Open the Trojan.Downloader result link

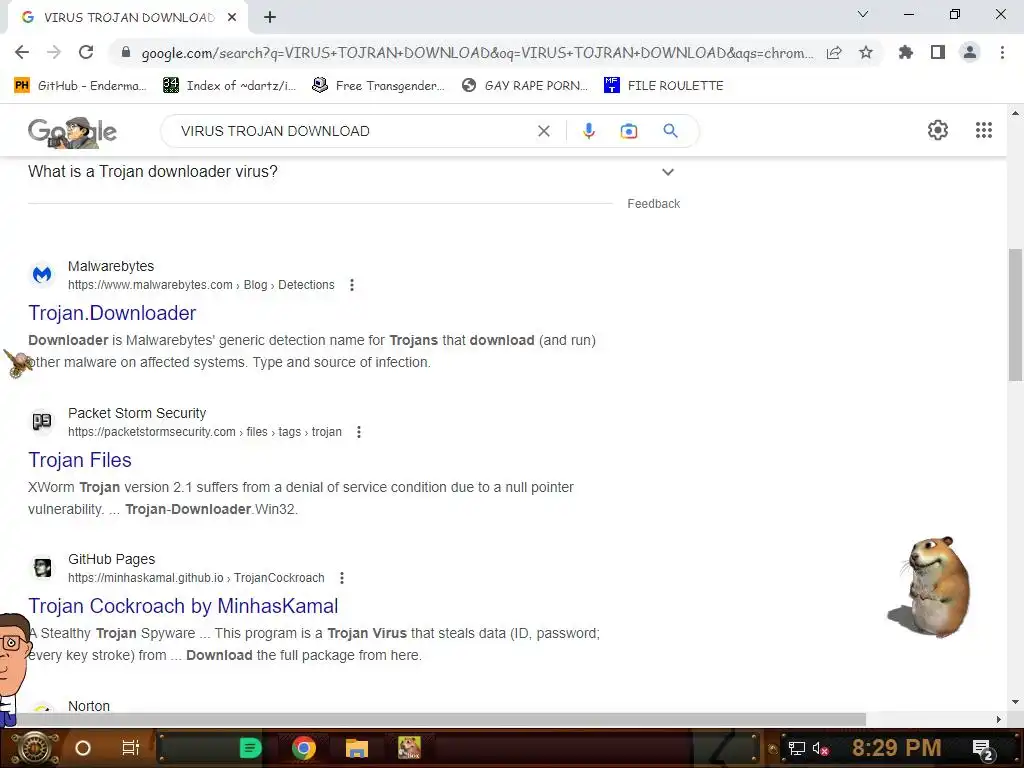pyautogui.click(x=112, y=313)
